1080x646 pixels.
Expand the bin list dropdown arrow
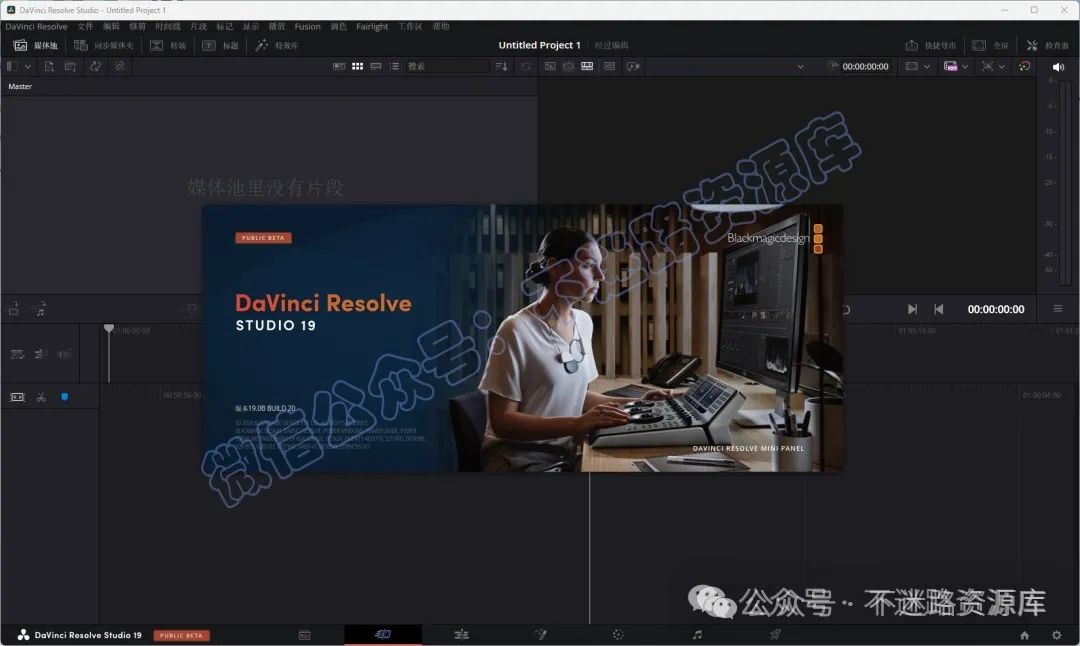point(28,66)
